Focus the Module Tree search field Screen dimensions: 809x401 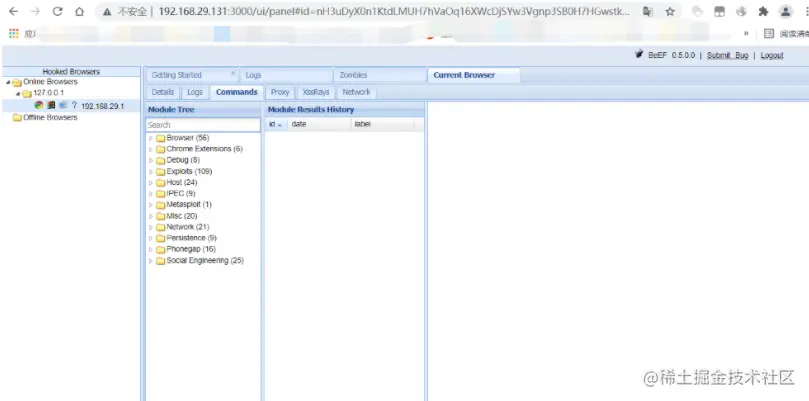click(203, 125)
